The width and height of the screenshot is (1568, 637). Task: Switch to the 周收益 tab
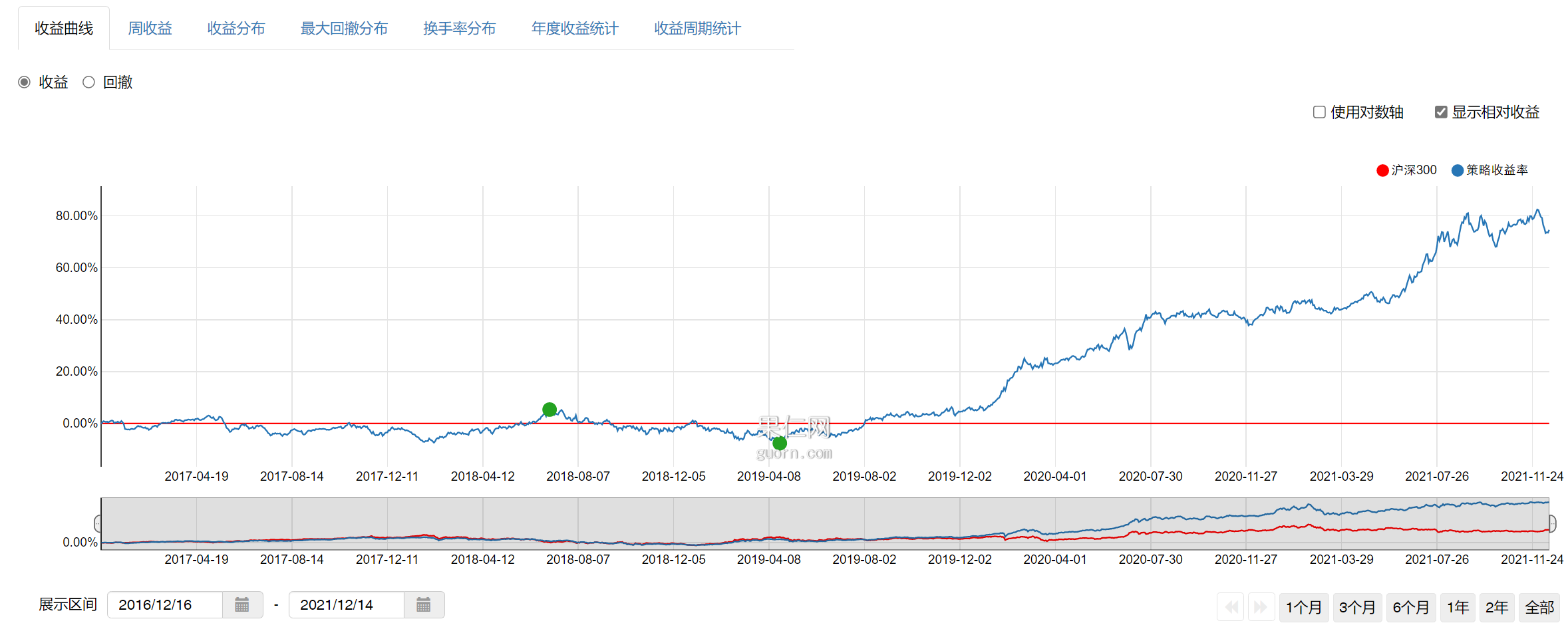coord(150,29)
